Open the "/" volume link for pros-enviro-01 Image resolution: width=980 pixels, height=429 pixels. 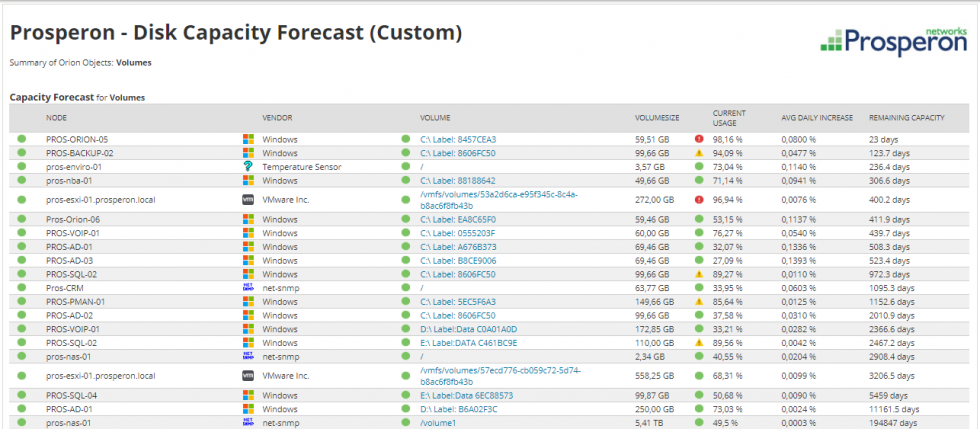[422, 167]
